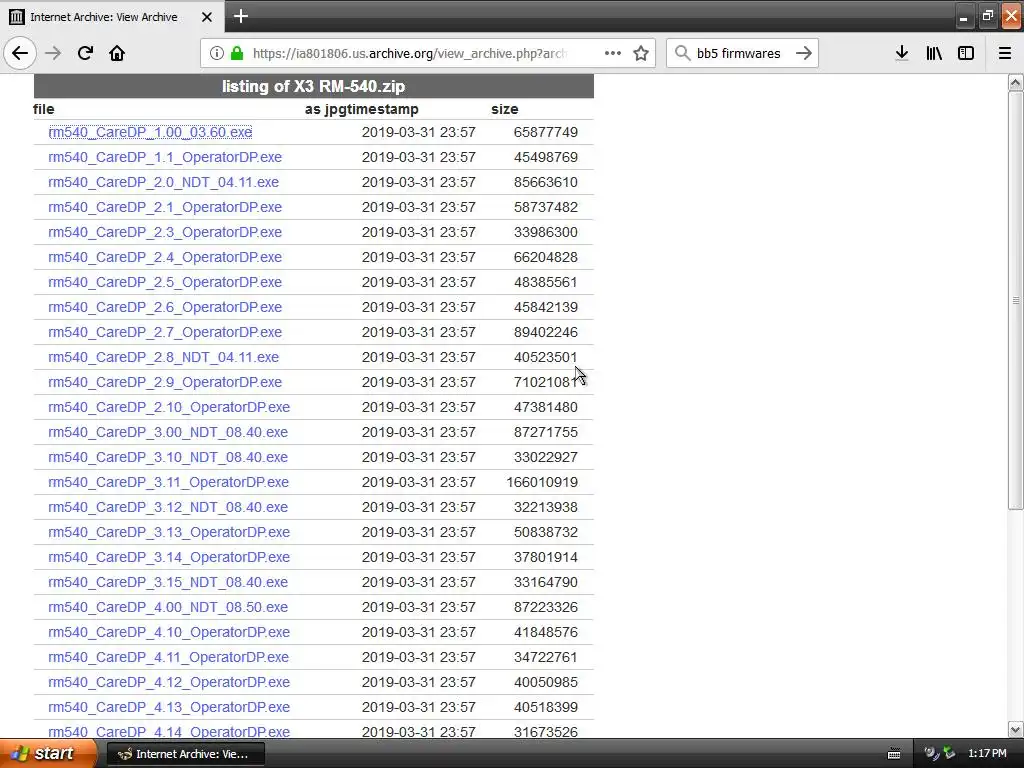Open rm540_CareDP_2.0_NDT_04.11.exe link
Screen dimensions: 1024x768
click(163, 182)
